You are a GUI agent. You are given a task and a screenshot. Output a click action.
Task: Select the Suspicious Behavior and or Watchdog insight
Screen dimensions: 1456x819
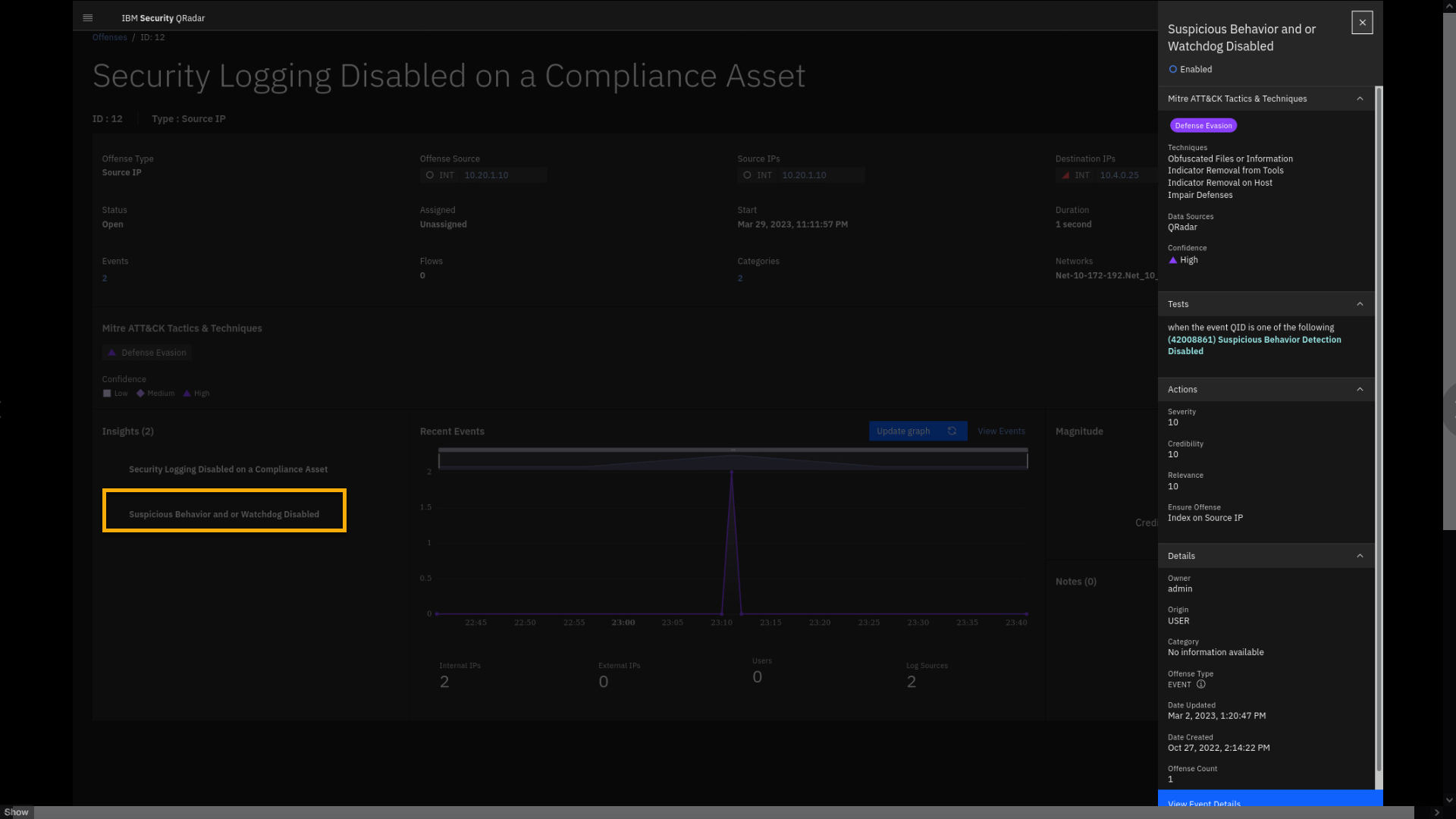pos(224,514)
